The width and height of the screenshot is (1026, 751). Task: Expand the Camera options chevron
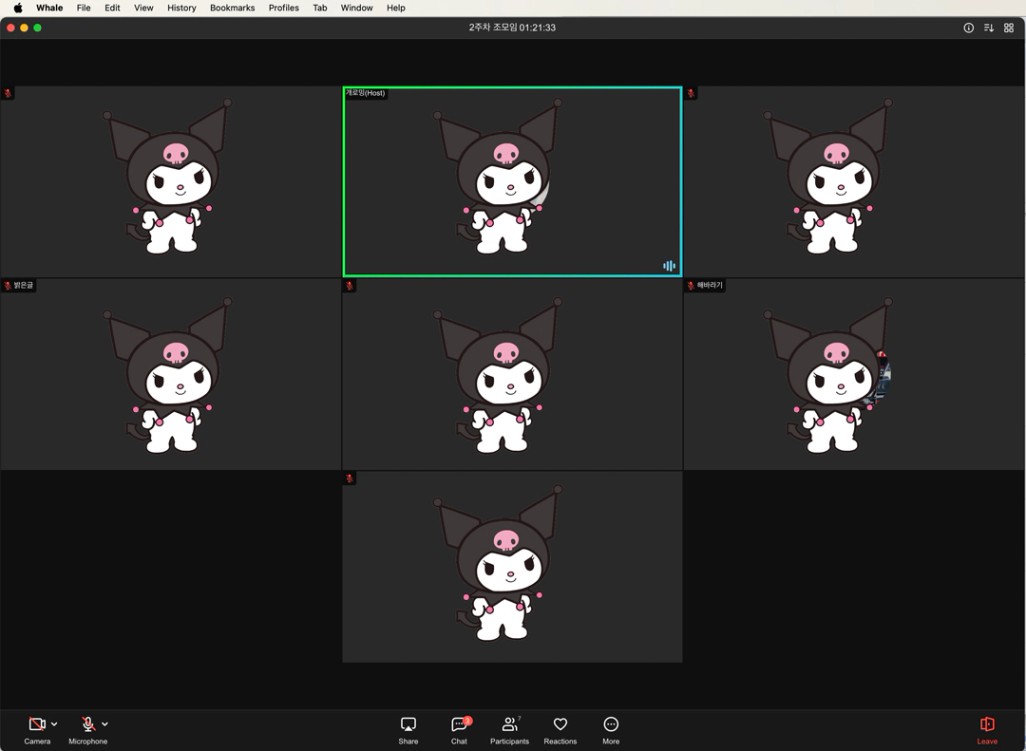(54, 724)
